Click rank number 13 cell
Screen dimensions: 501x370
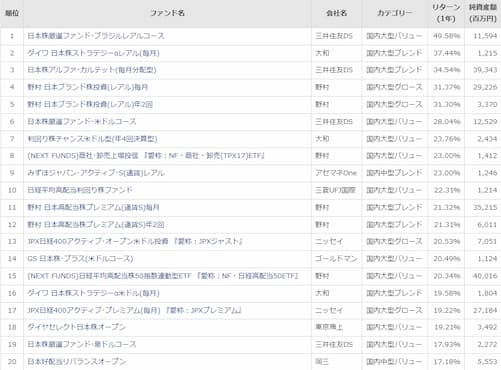point(12,241)
